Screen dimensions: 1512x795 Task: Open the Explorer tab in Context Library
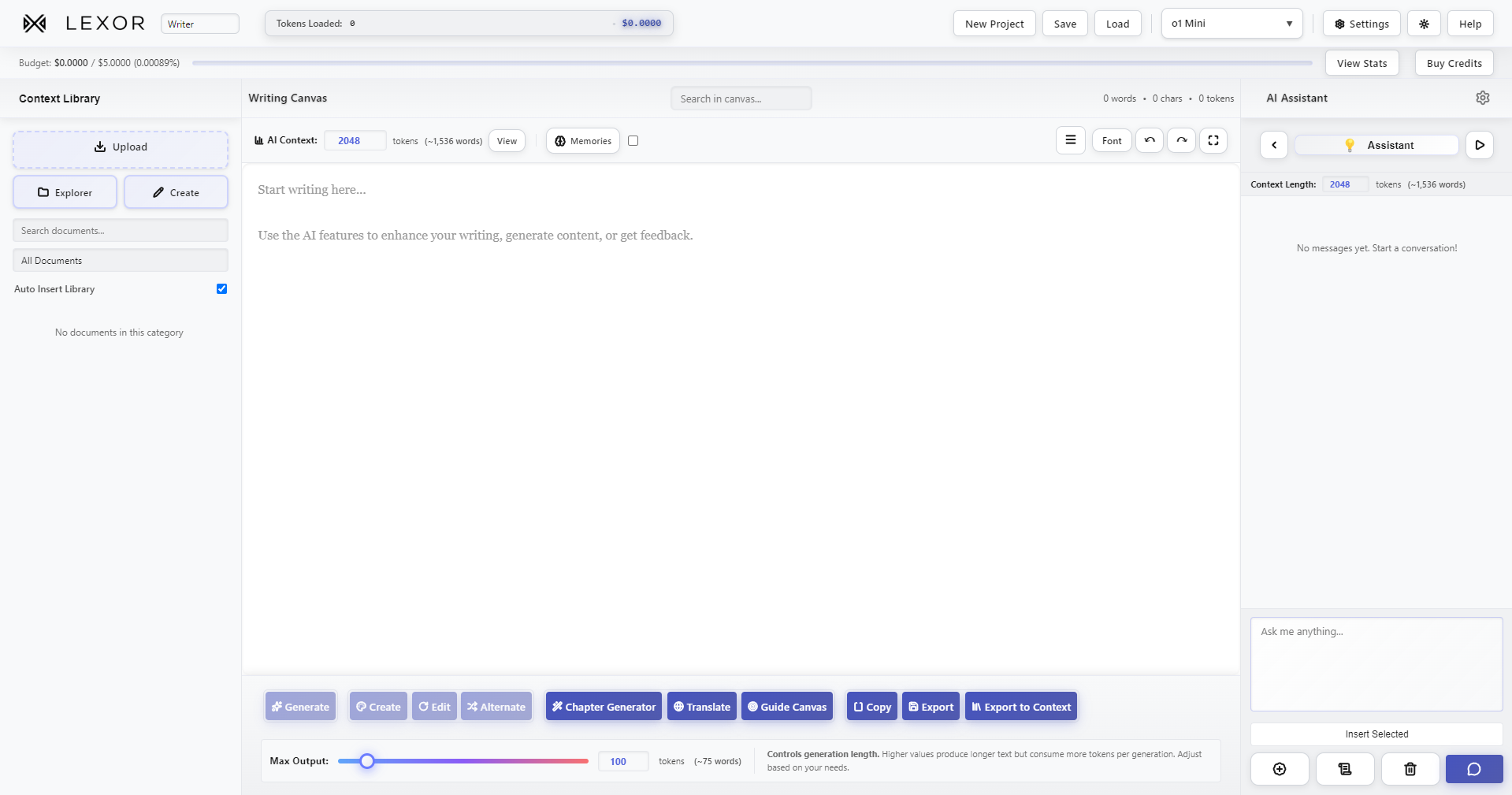click(x=65, y=191)
